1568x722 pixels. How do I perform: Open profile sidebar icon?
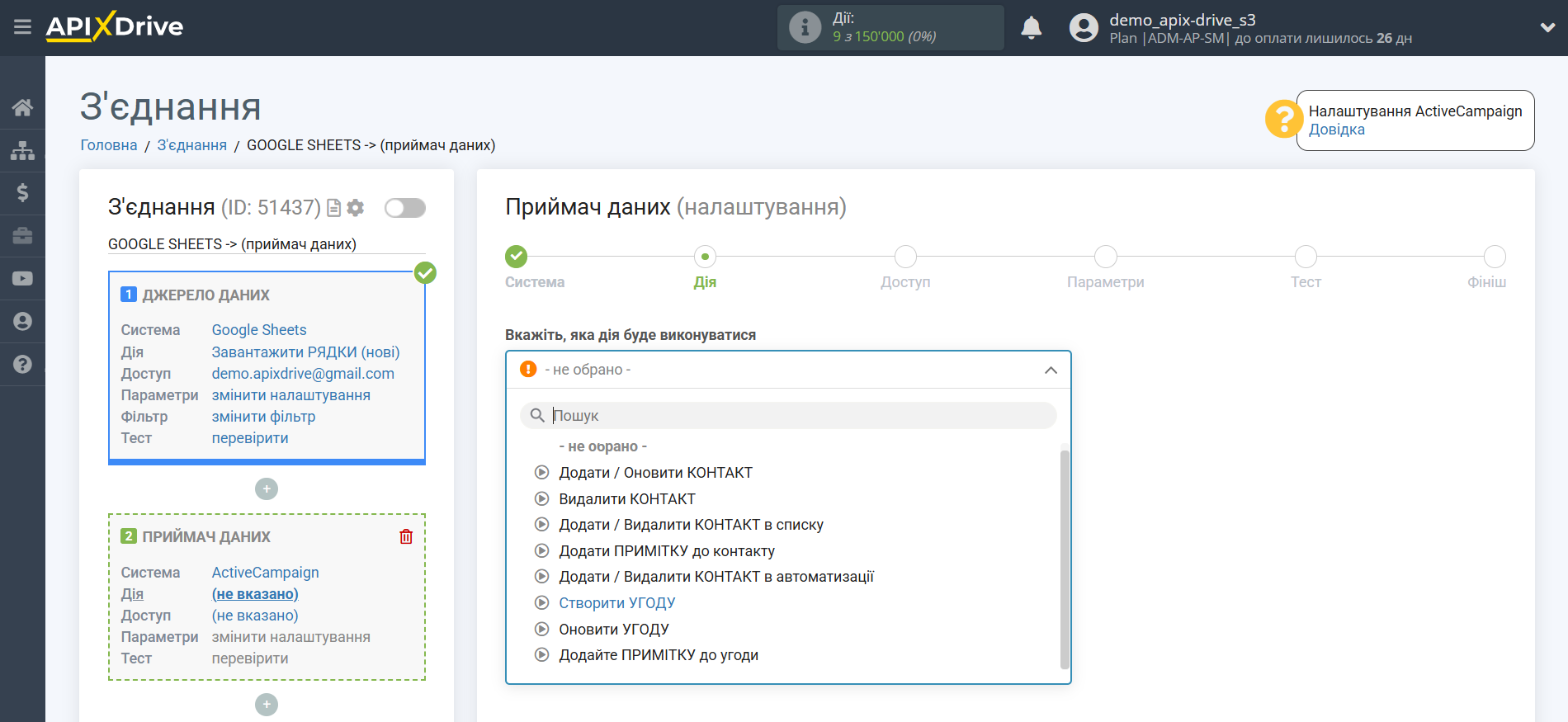pos(22,321)
